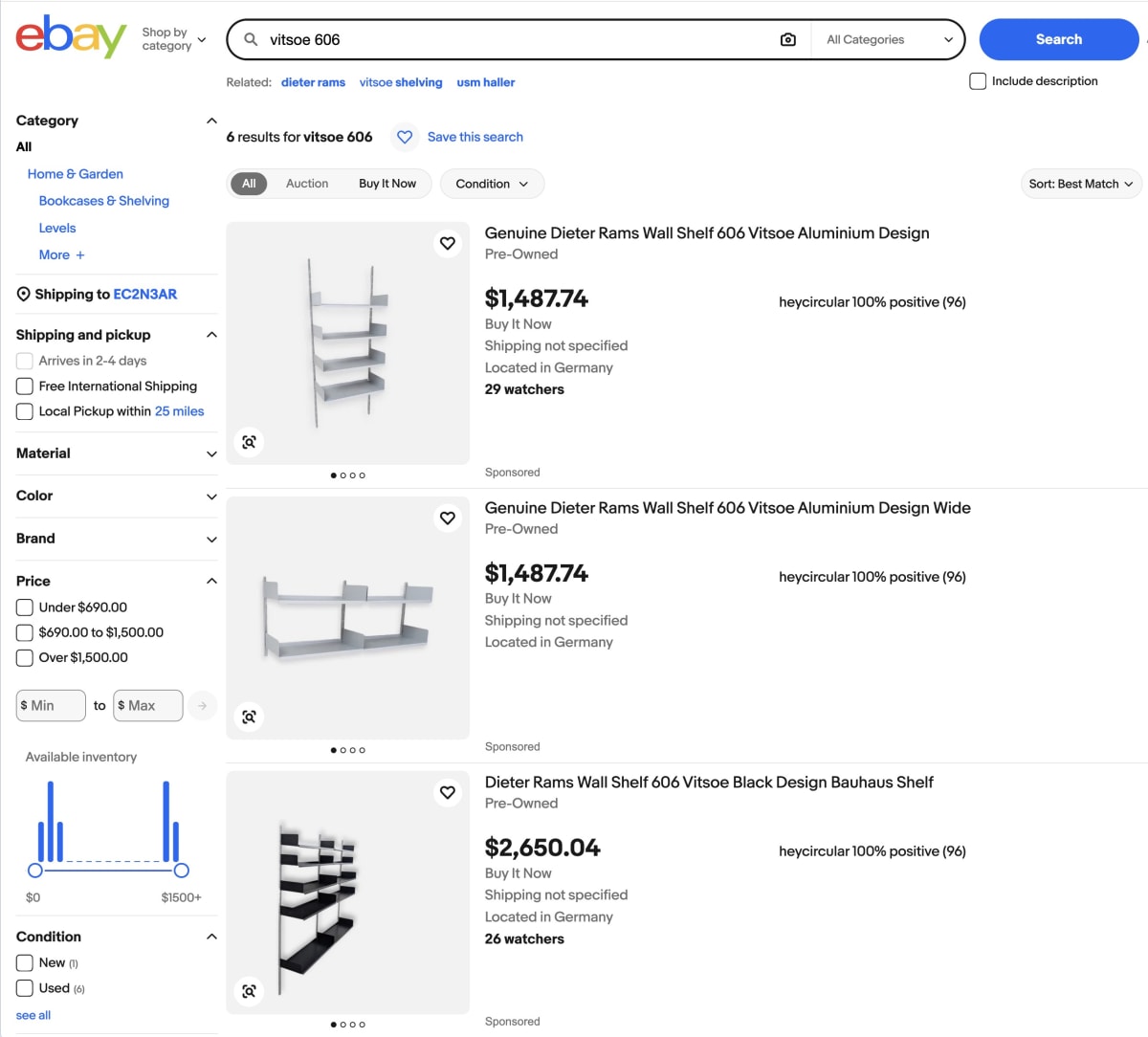Click the price slider minimum handle at $0
This screenshot has width=1148, height=1037.
(x=35, y=871)
